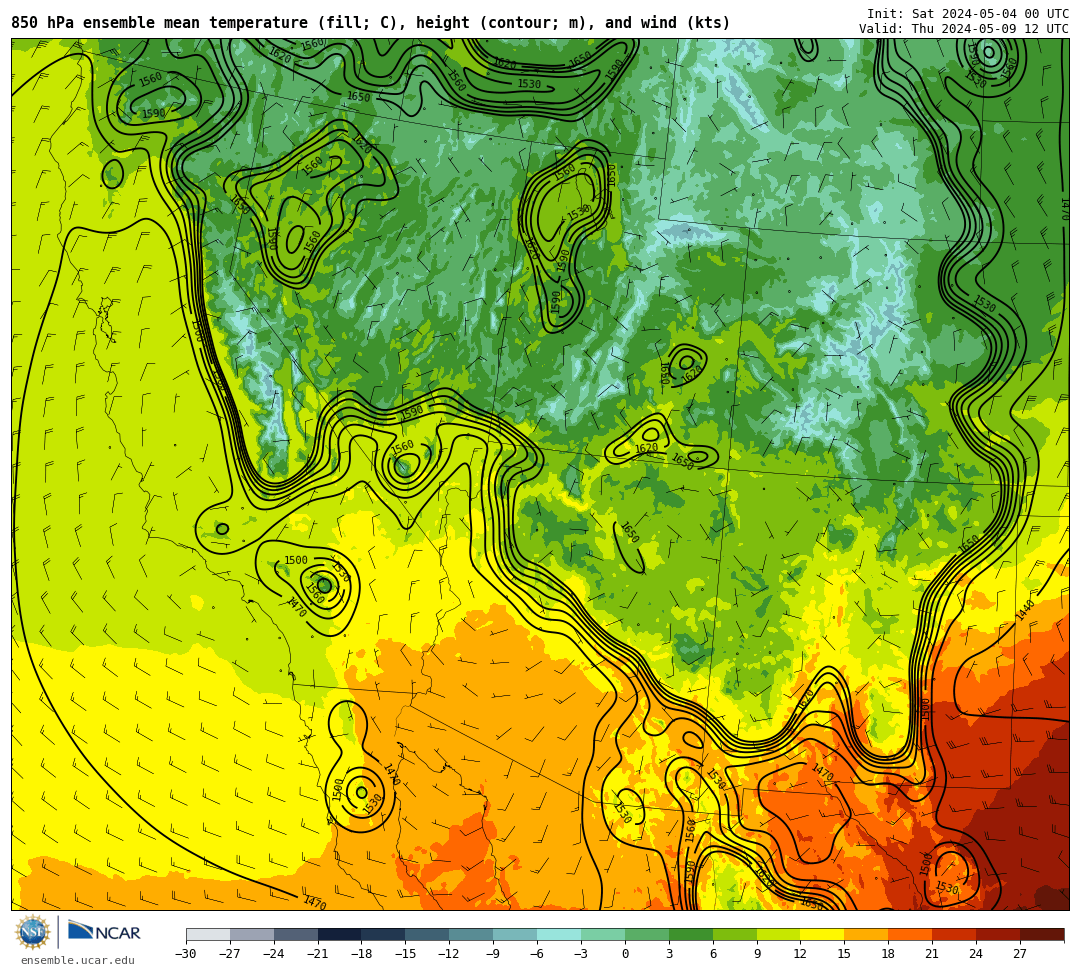Viewport: 1080px width, 973px height.
Task: Click the 0 tick label on color bar
Action: 625,954
